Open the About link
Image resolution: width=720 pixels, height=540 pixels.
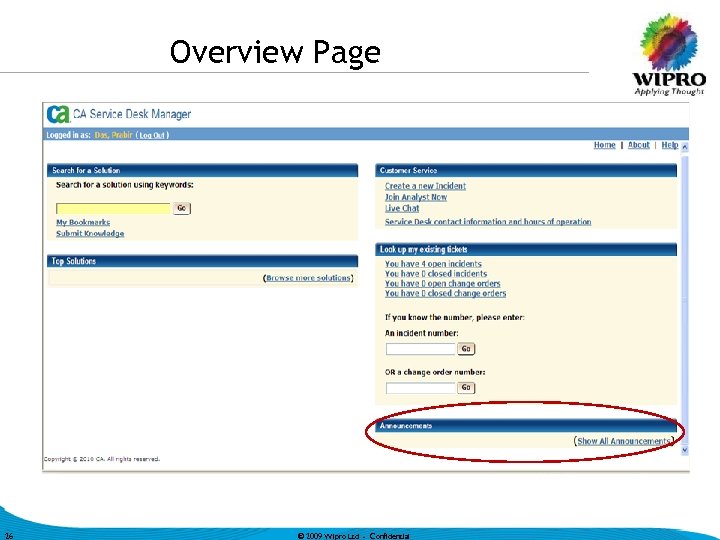[x=638, y=145]
